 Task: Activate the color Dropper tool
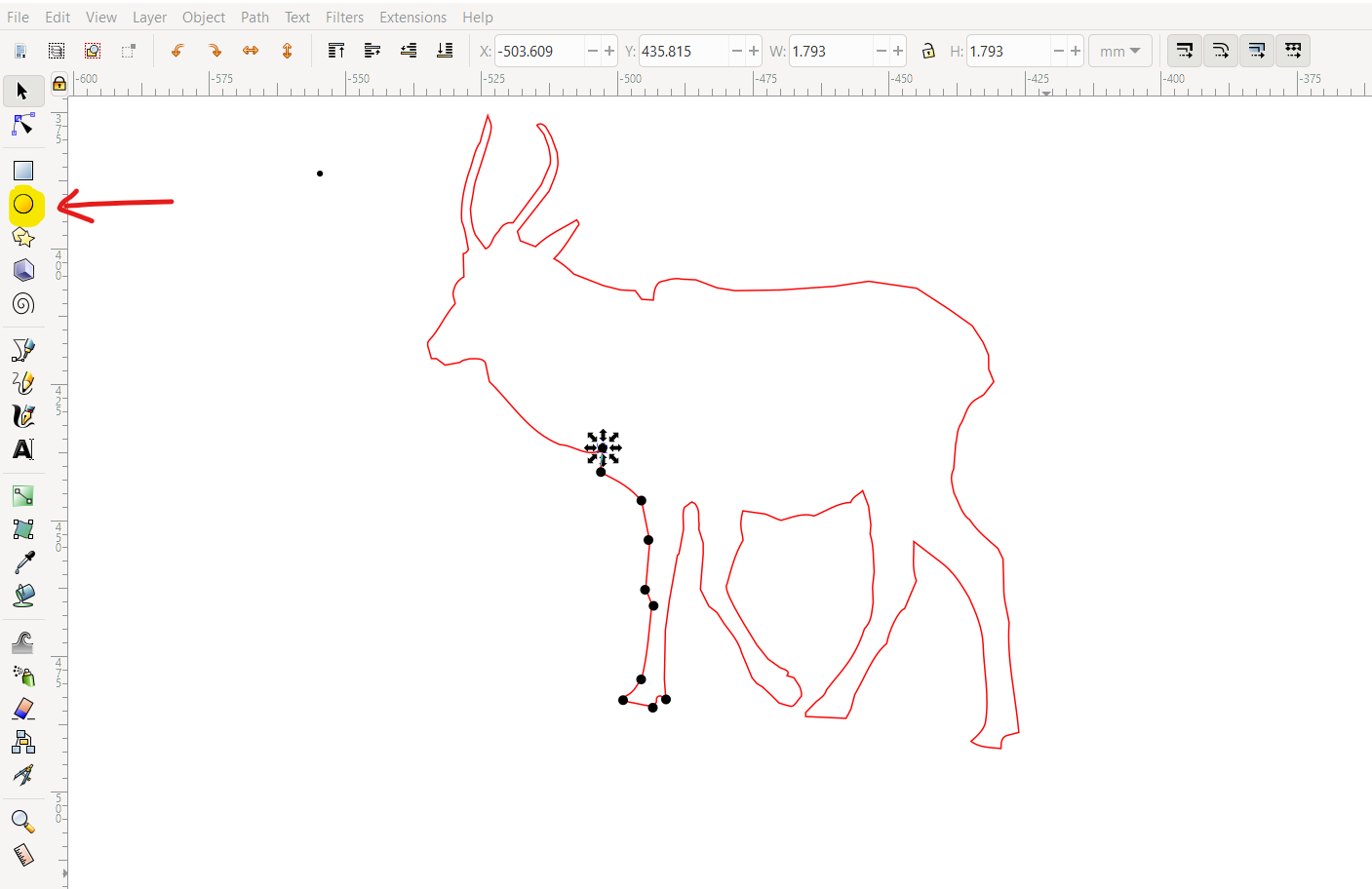21,562
